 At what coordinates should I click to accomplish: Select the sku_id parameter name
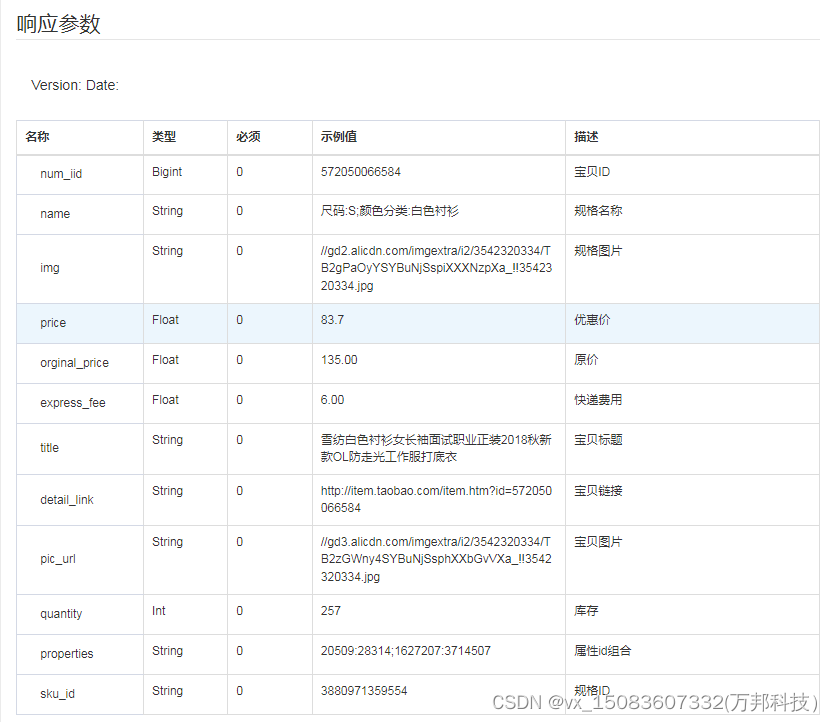coord(57,694)
